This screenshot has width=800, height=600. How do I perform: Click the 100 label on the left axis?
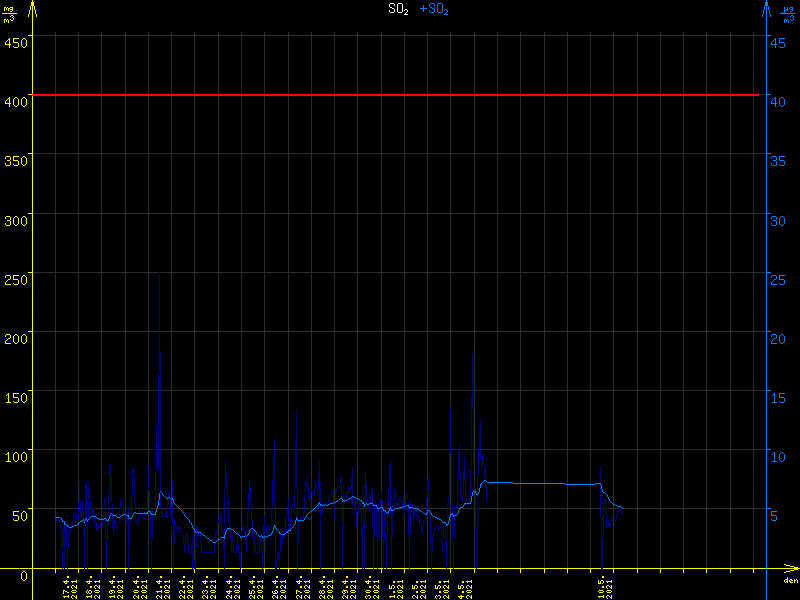click(15, 456)
